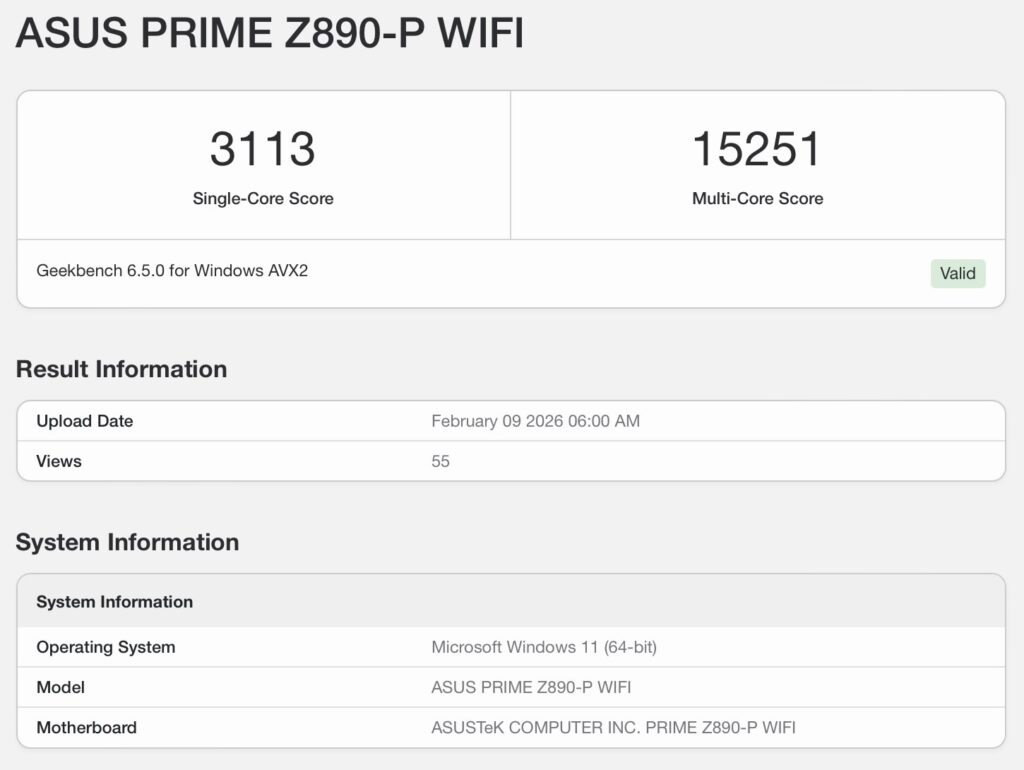
Task: Click the Result Information heading
Action: (121, 369)
